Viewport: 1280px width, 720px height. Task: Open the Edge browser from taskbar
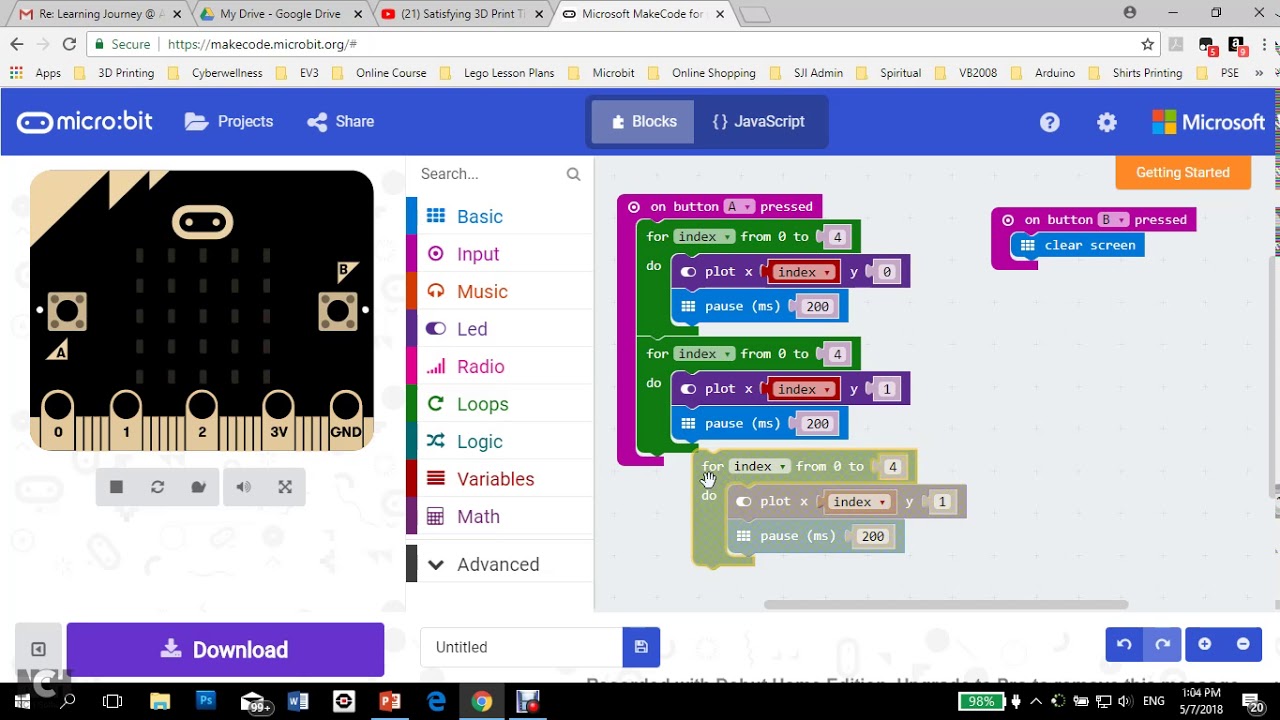437,702
